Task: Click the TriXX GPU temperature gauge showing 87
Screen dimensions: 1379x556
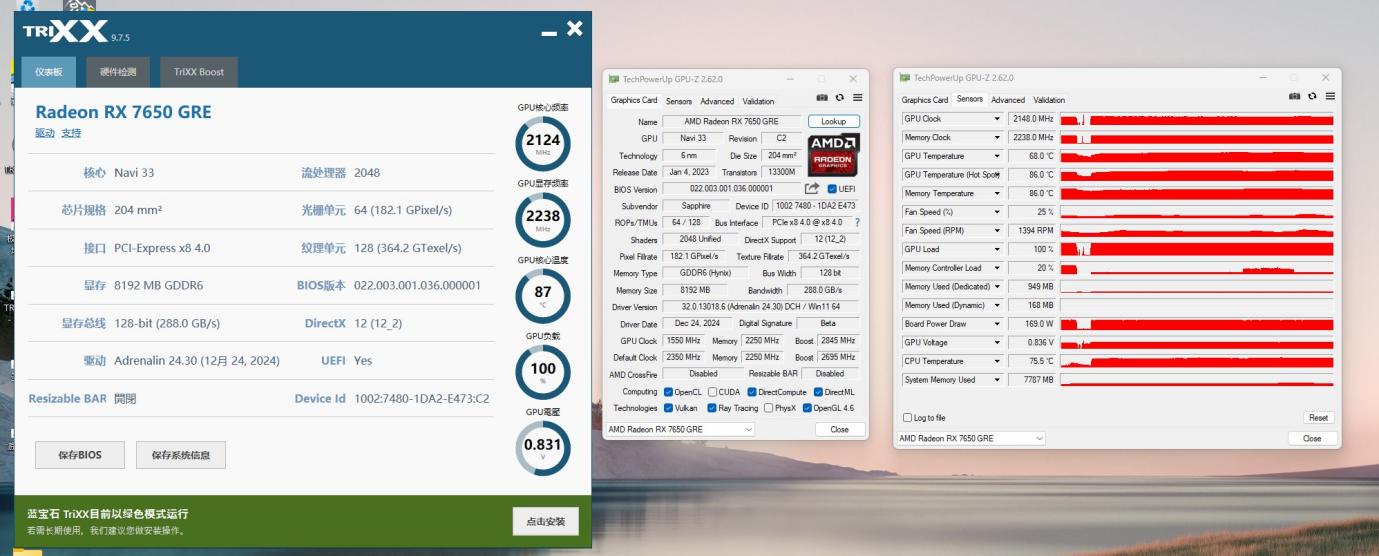Action: [x=543, y=295]
